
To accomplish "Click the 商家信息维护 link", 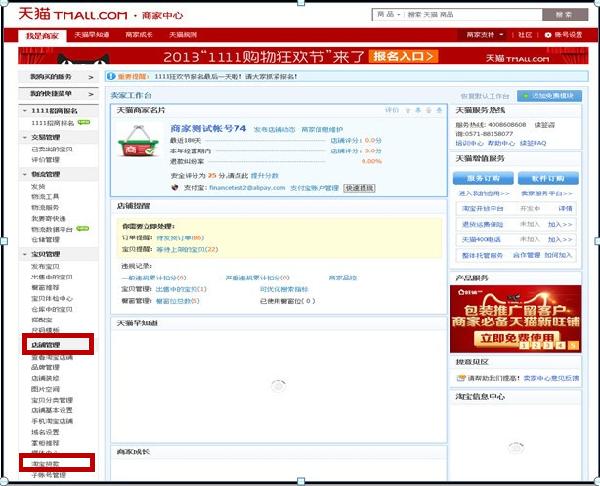I will (x=322, y=129).
